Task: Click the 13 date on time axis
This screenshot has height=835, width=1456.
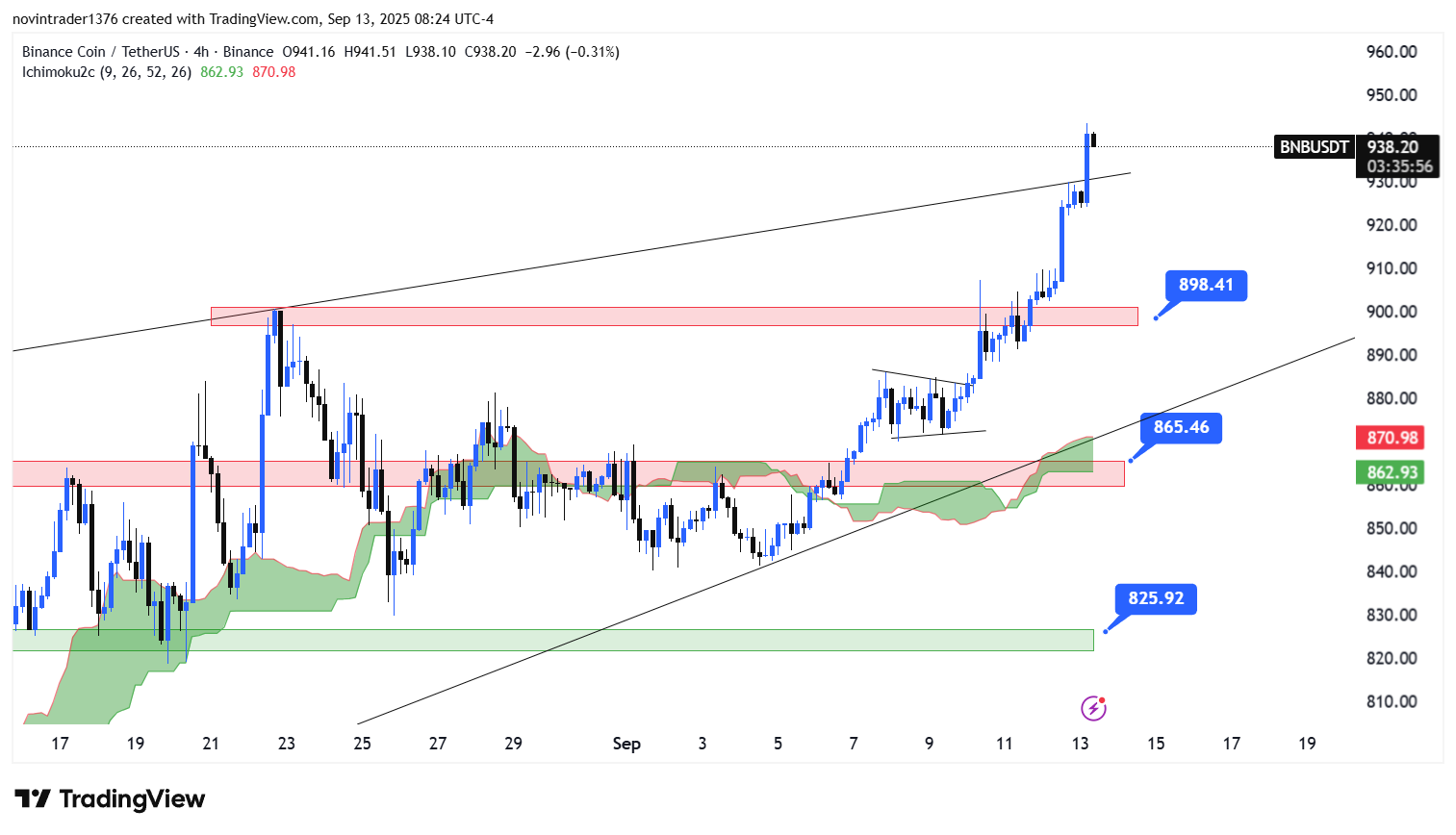Action: click(1080, 744)
